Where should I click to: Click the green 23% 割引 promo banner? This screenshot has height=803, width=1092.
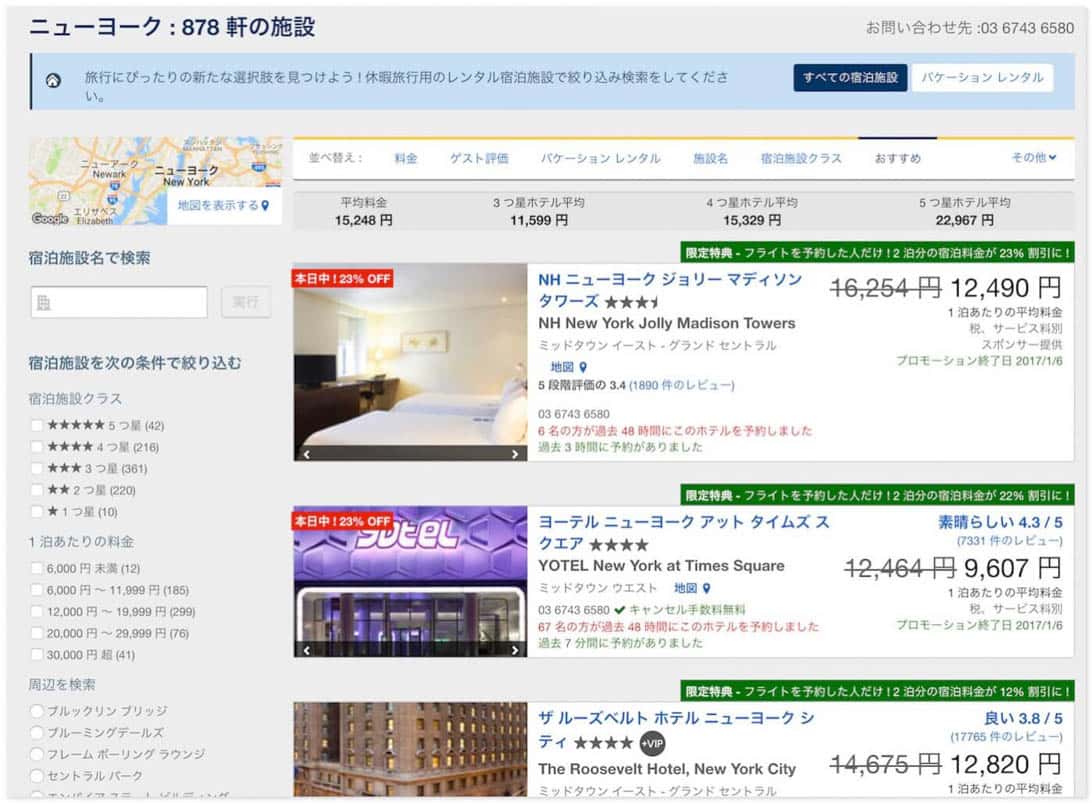click(x=877, y=252)
